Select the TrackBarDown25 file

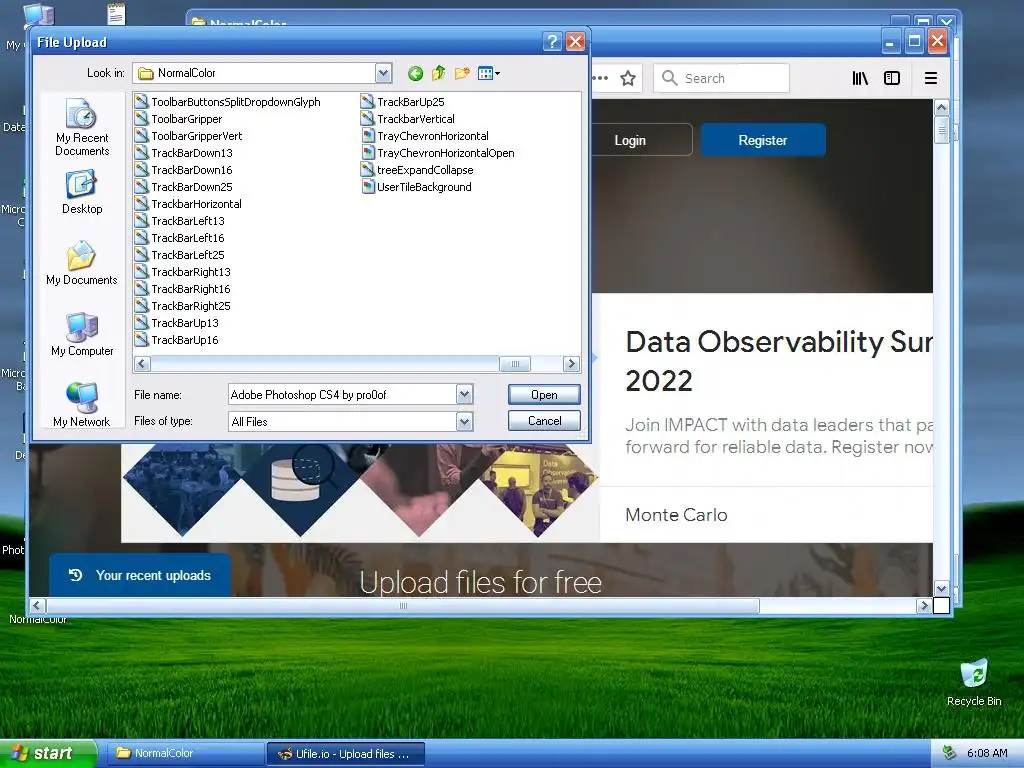[x=184, y=187]
